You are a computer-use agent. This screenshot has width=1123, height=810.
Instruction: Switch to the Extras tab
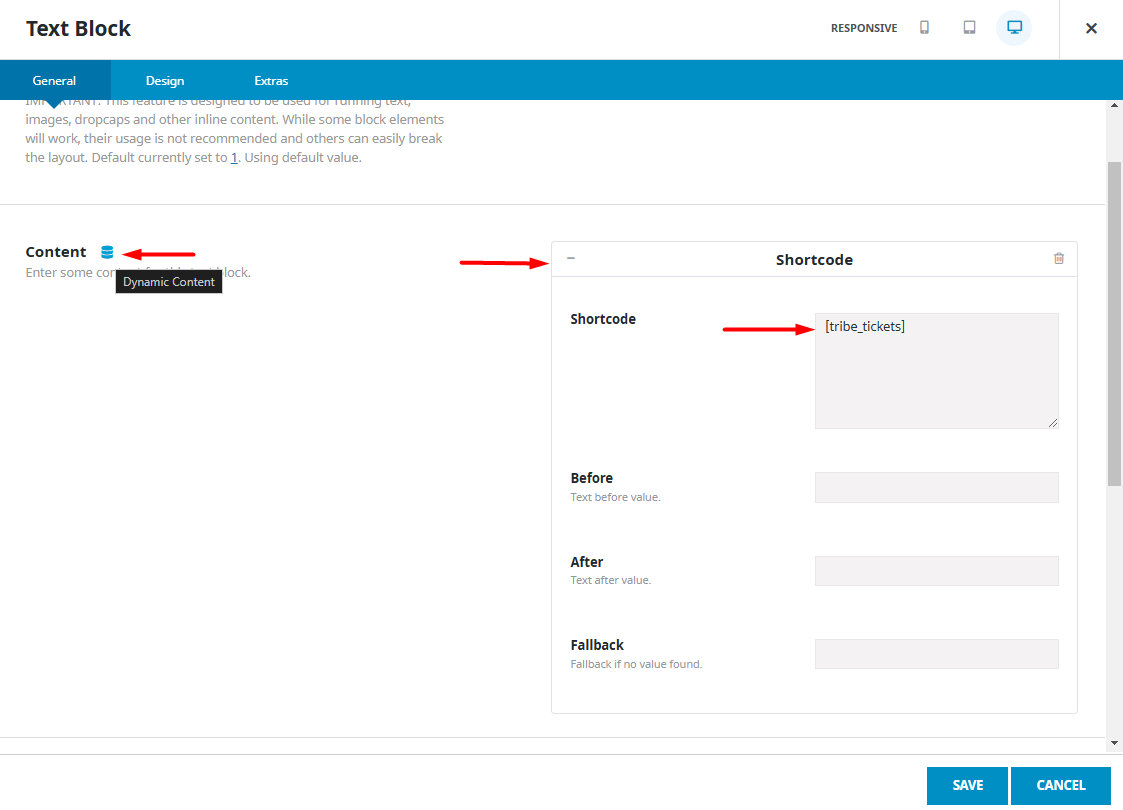[x=270, y=80]
